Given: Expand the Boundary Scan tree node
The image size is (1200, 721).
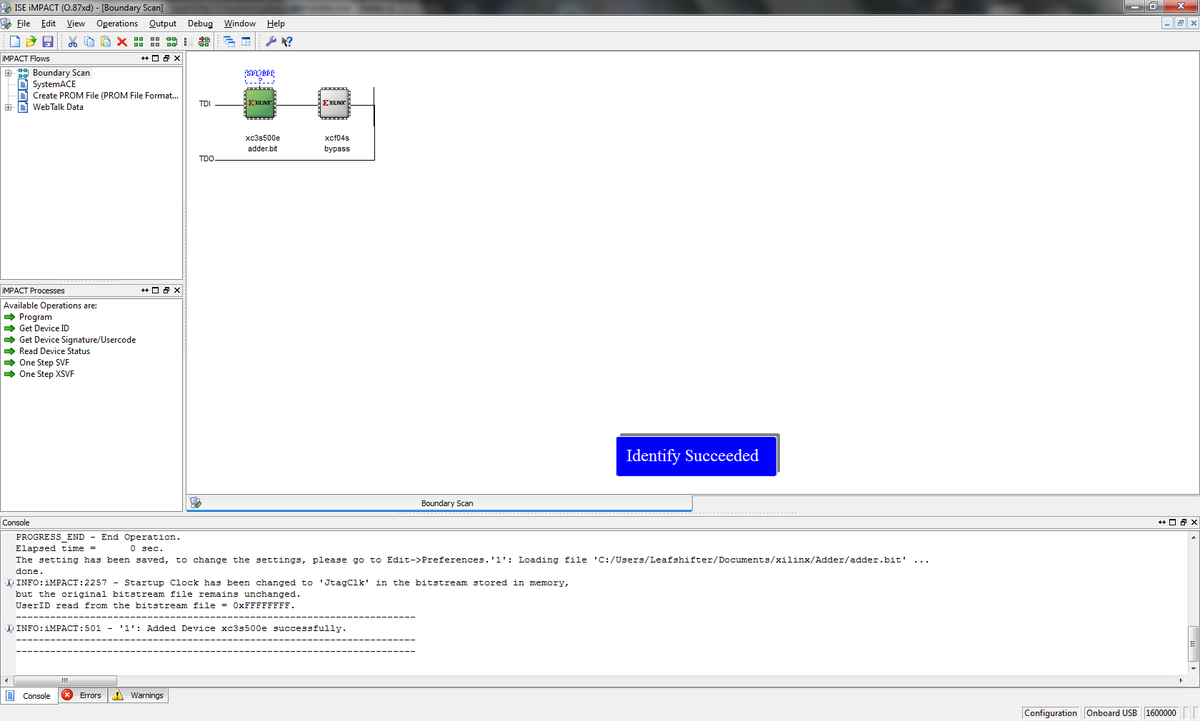Looking at the screenshot, I should (x=8, y=73).
